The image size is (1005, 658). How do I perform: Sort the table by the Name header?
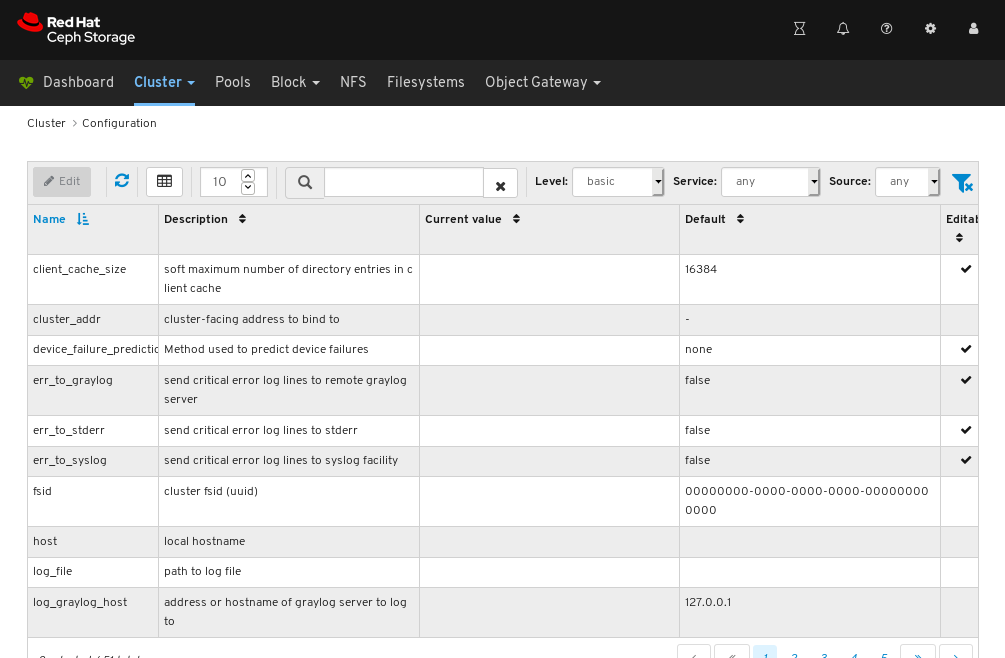click(49, 219)
